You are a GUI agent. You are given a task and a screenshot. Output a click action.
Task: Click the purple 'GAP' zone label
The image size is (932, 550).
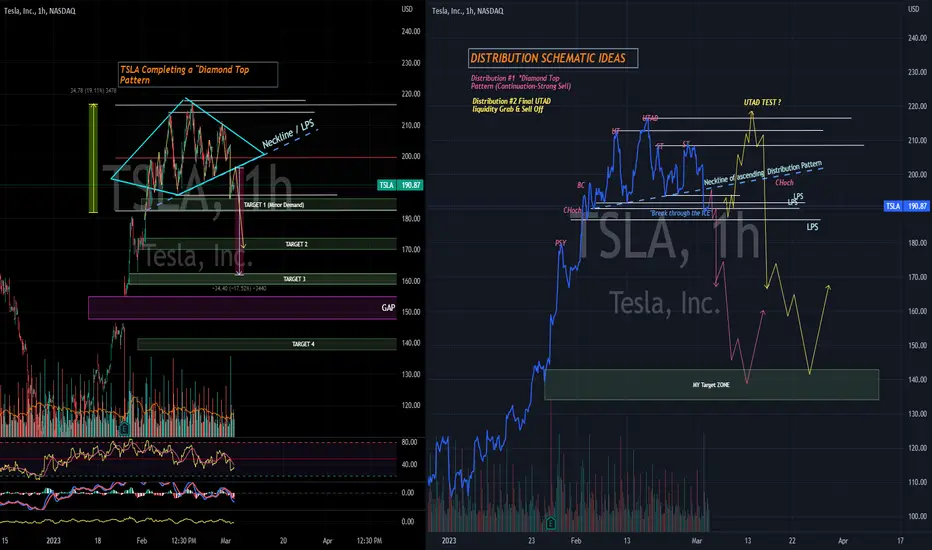click(388, 307)
